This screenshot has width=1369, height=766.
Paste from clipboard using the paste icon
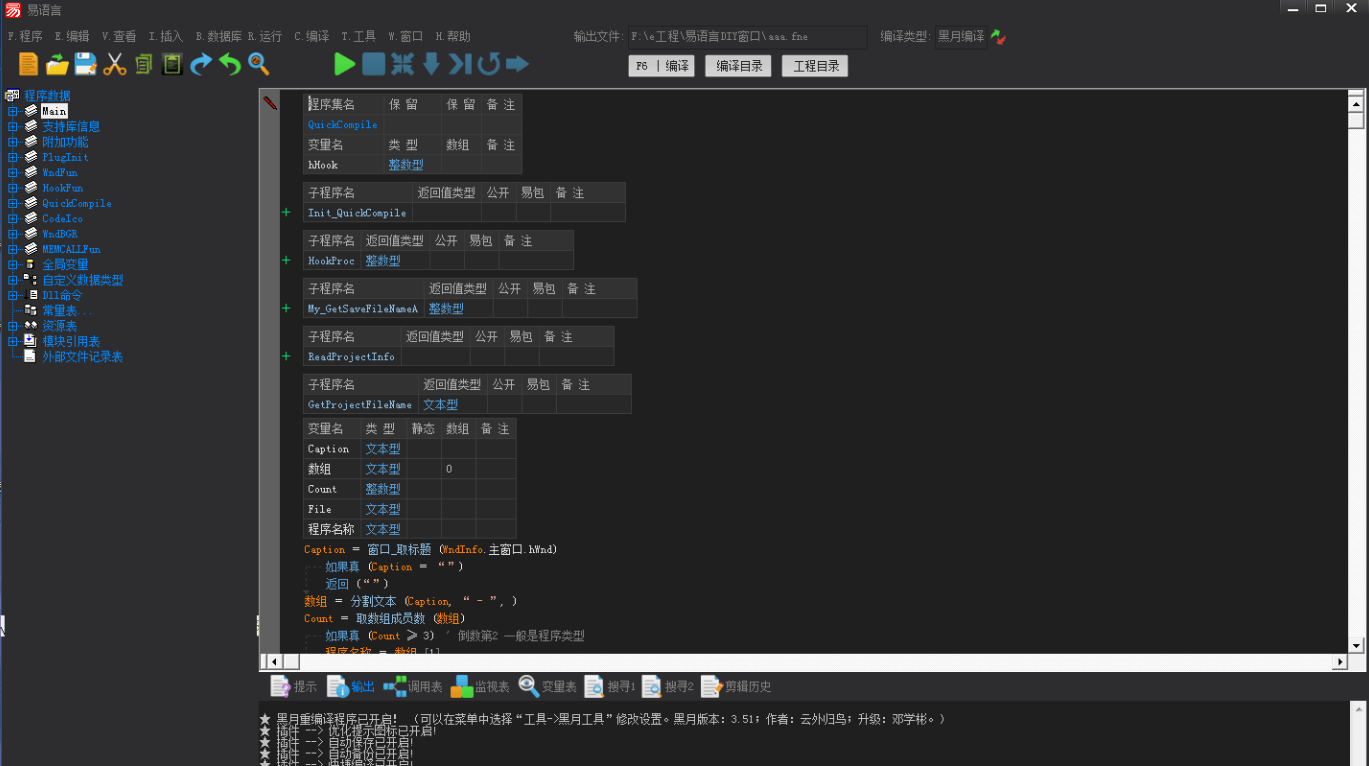click(170, 64)
